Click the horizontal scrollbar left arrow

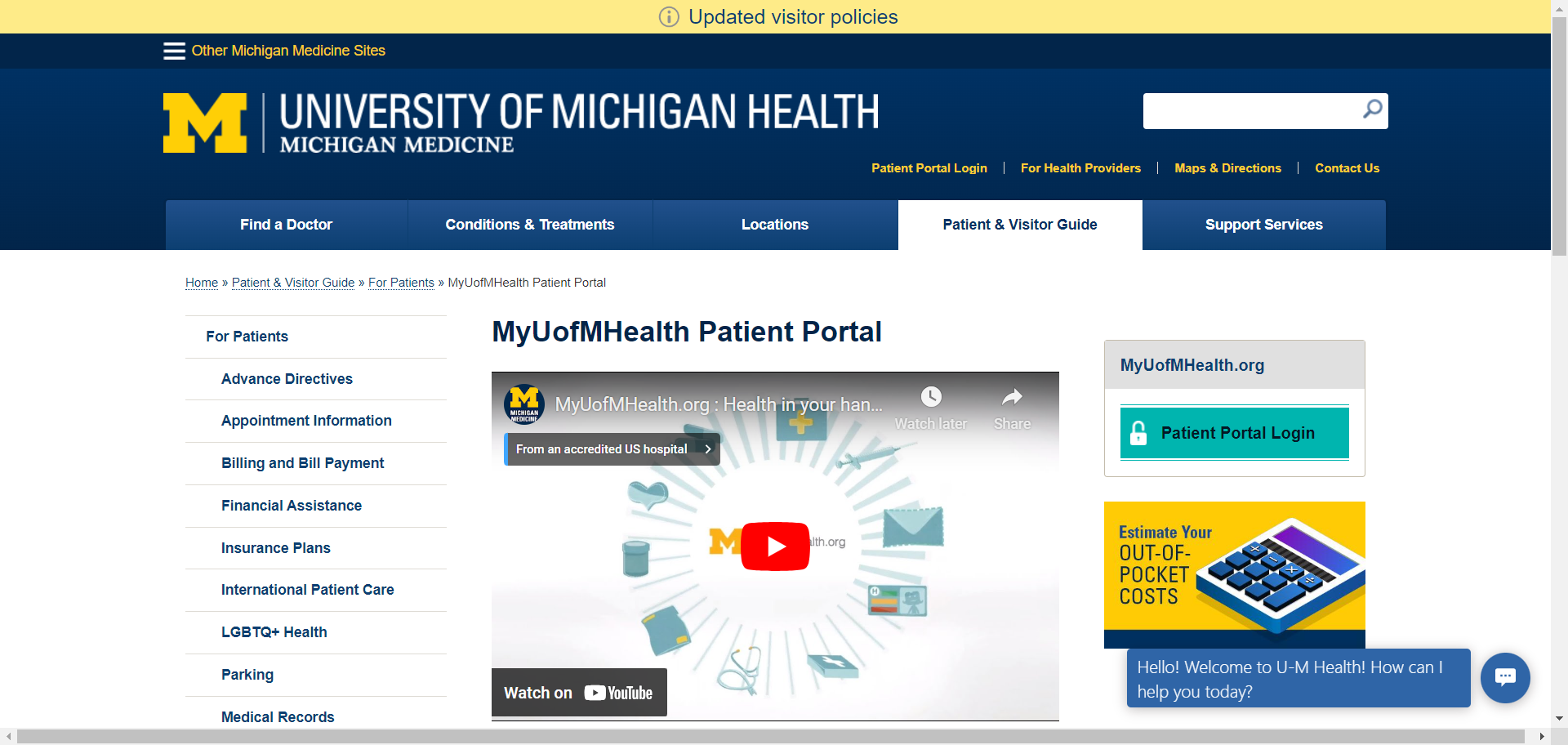pyautogui.click(x=8, y=736)
